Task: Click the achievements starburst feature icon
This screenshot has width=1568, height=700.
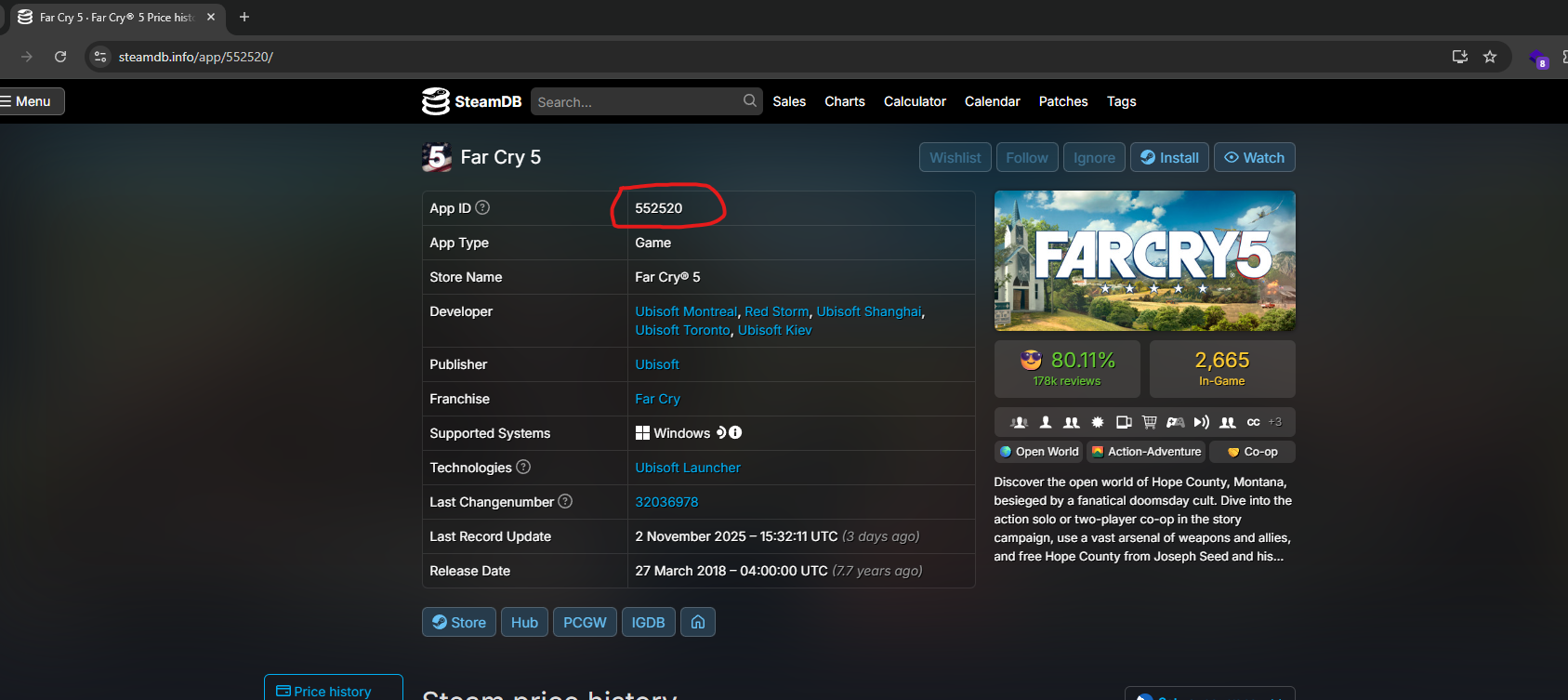Action: point(1098,422)
